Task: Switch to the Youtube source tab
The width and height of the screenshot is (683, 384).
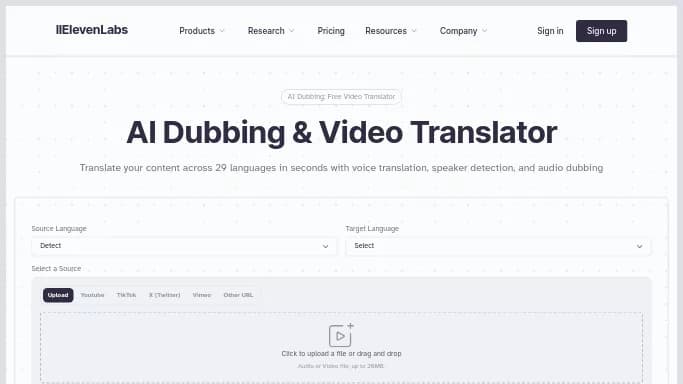Action: pos(92,295)
